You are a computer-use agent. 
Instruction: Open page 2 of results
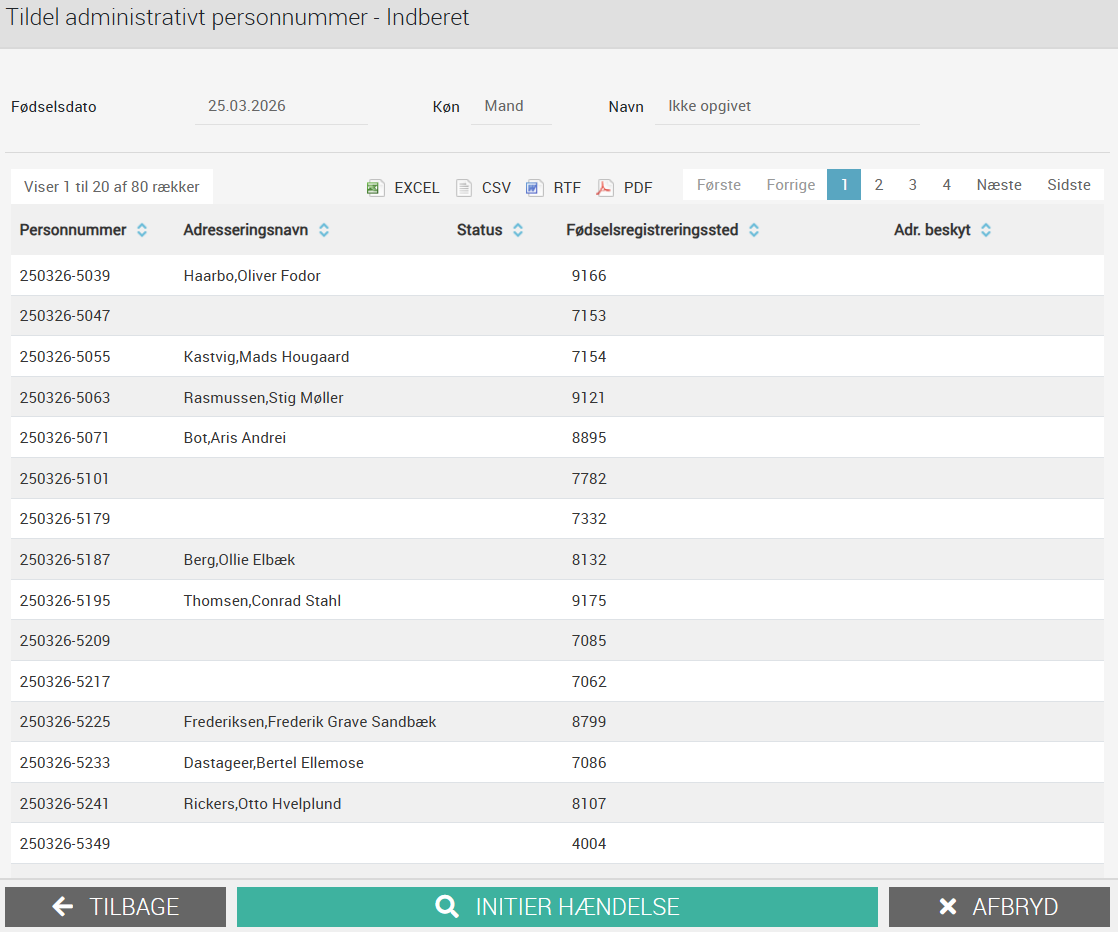[x=878, y=185]
